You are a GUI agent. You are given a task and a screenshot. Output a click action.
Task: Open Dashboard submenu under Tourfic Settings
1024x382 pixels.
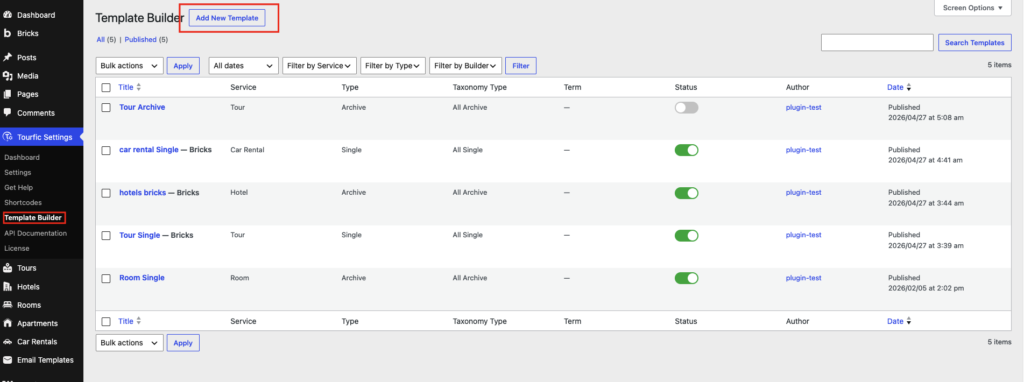point(22,157)
